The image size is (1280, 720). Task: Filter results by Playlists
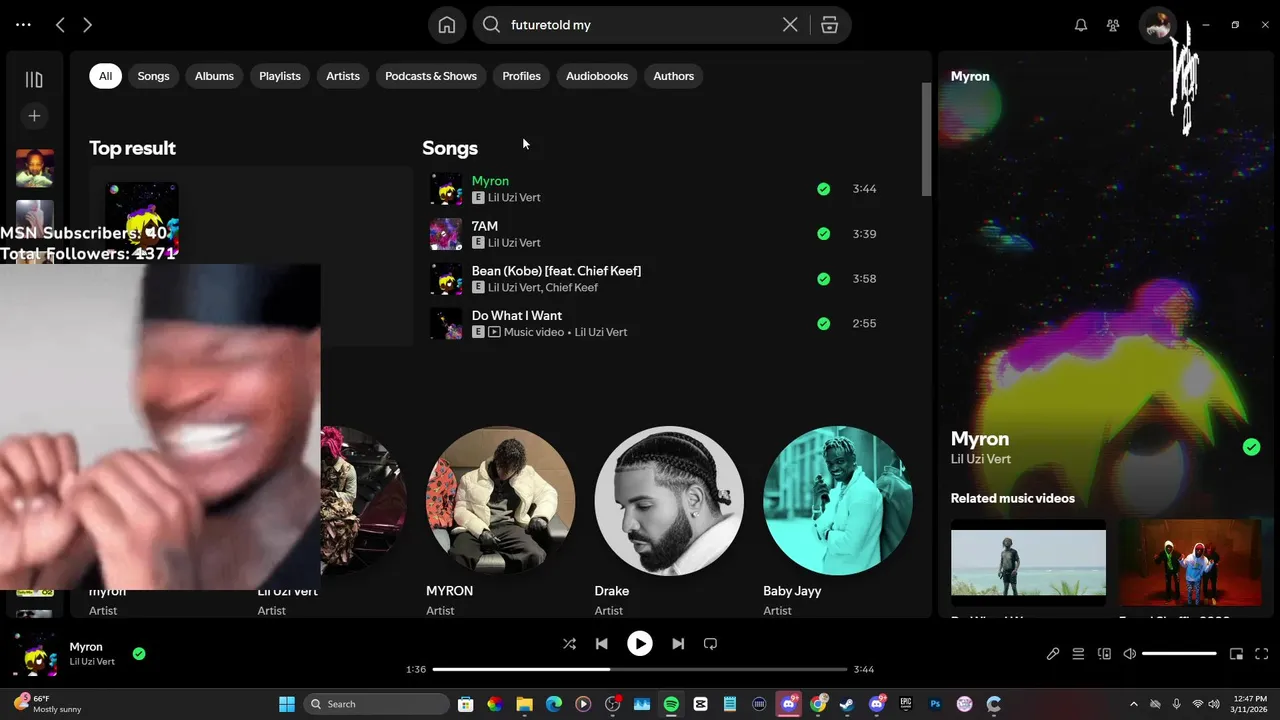280,76
